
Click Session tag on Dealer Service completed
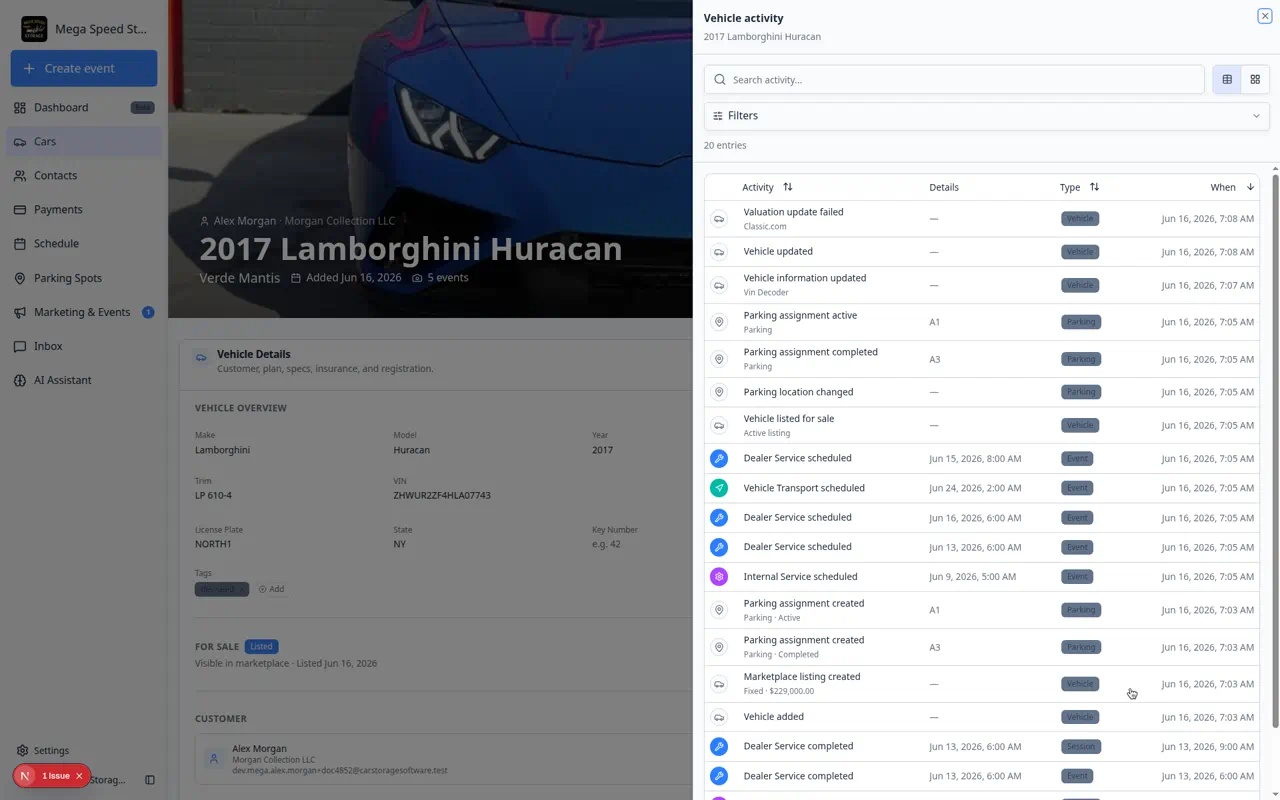click(x=1080, y=746)
